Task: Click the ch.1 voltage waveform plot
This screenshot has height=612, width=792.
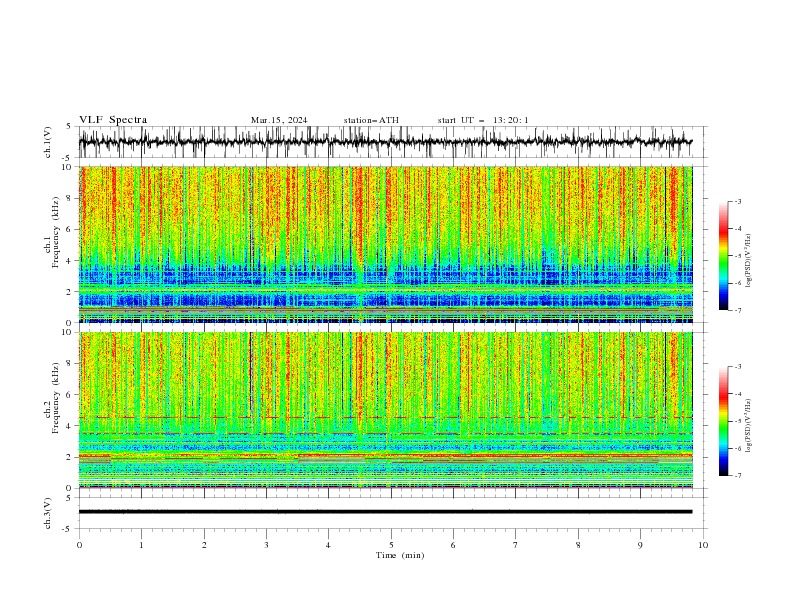Action: point(393,142)
